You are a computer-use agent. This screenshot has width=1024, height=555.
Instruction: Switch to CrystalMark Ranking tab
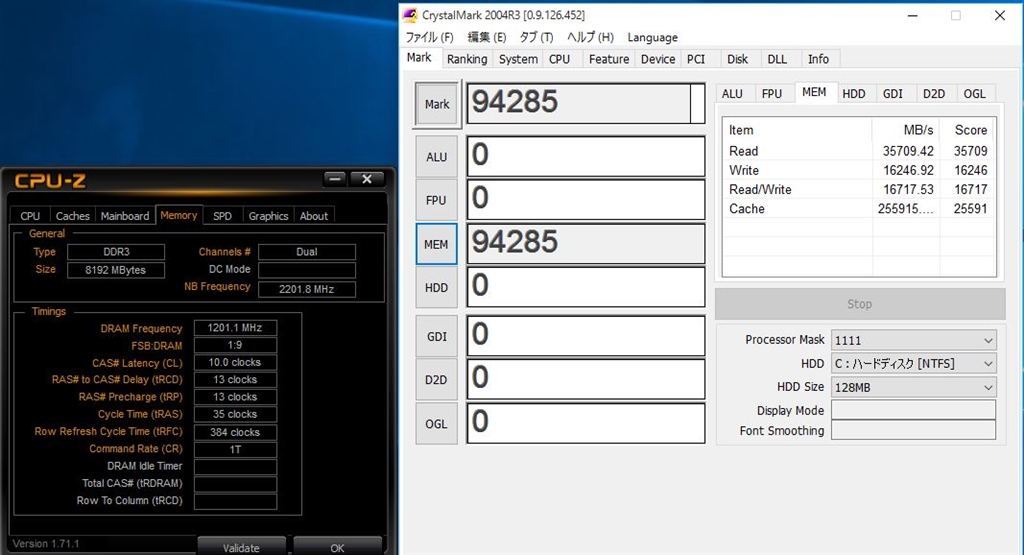pos(467,59)
